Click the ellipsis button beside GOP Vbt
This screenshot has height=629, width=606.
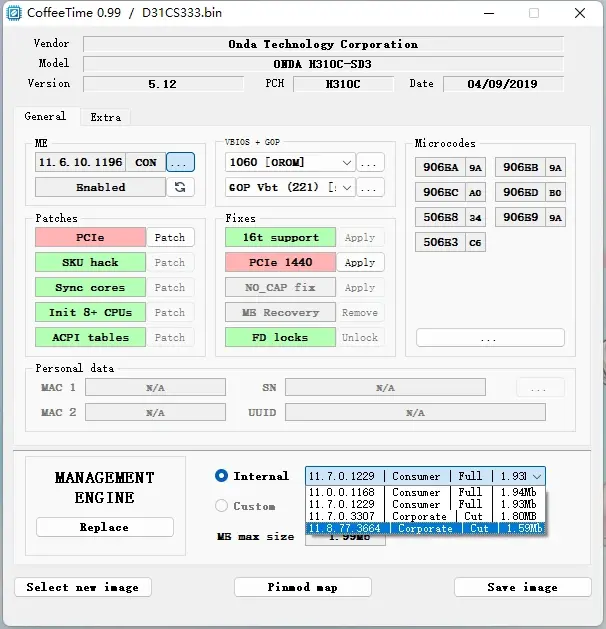[370, 187]
